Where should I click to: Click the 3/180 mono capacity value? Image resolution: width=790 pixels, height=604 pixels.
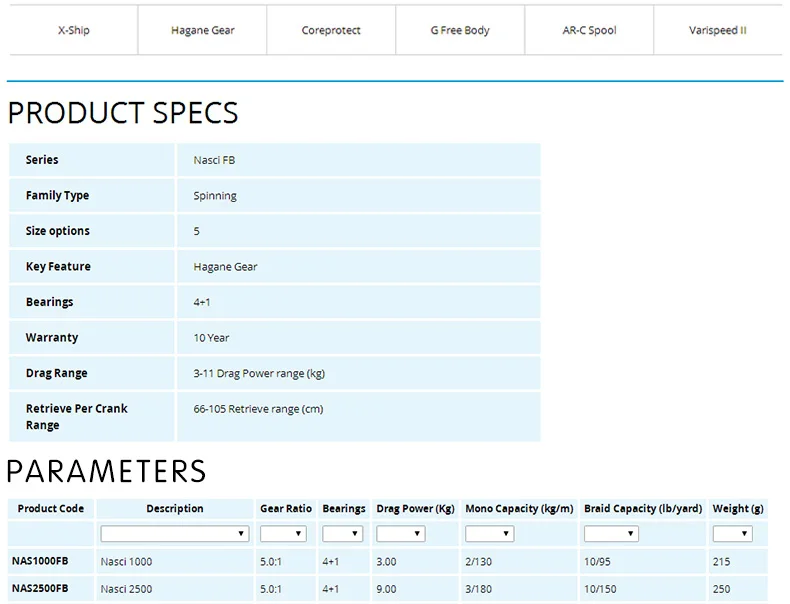478,589
